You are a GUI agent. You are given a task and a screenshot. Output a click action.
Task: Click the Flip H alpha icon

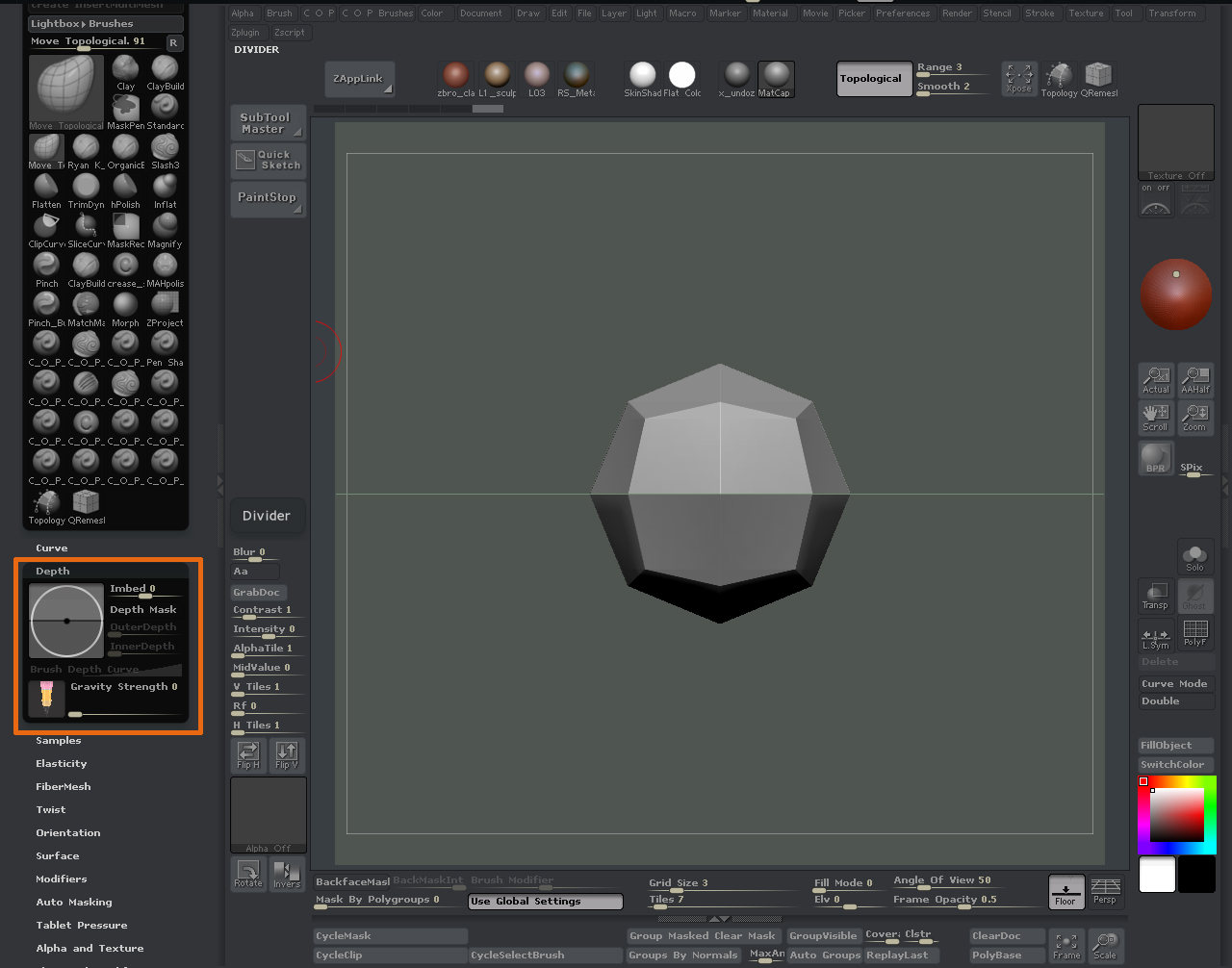point(248,754)
